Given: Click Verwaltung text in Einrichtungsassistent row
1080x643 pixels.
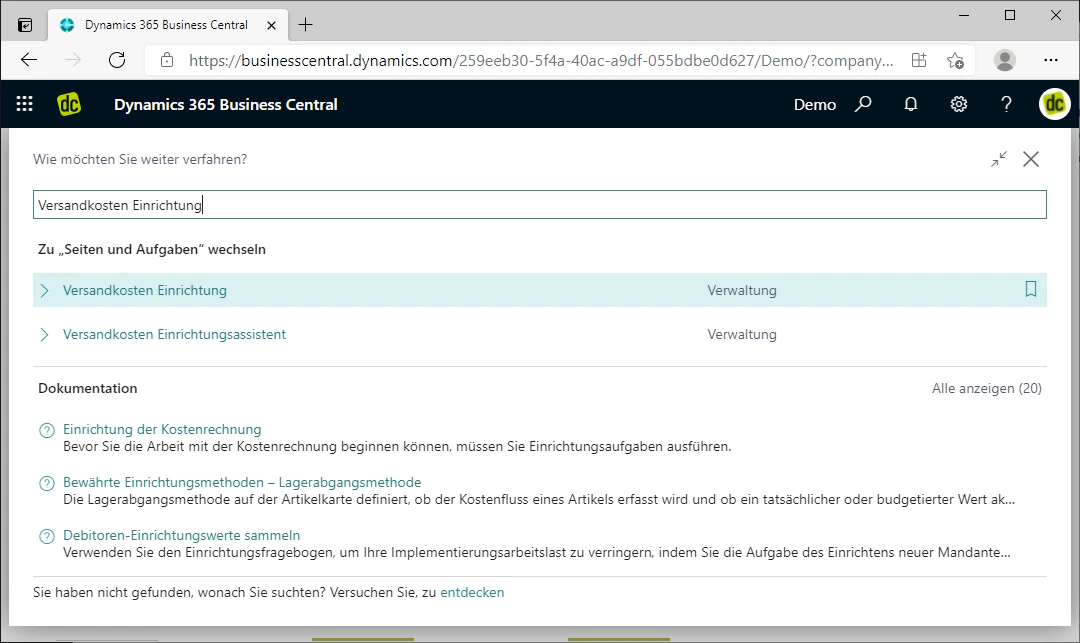Looking at the screenshot, I should [742, 335].
